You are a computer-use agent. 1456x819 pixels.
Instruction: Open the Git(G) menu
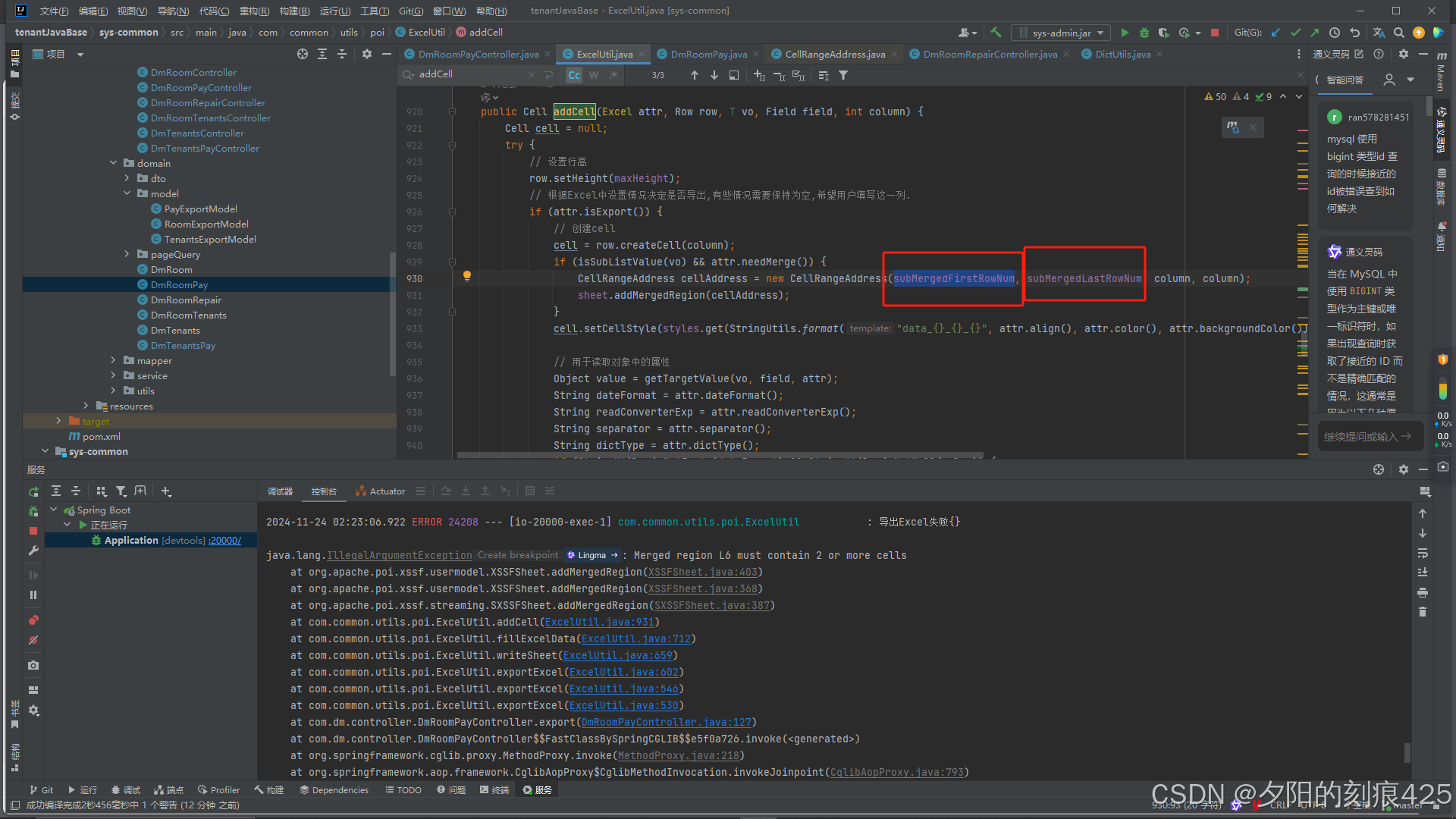(x=410, y=11)
